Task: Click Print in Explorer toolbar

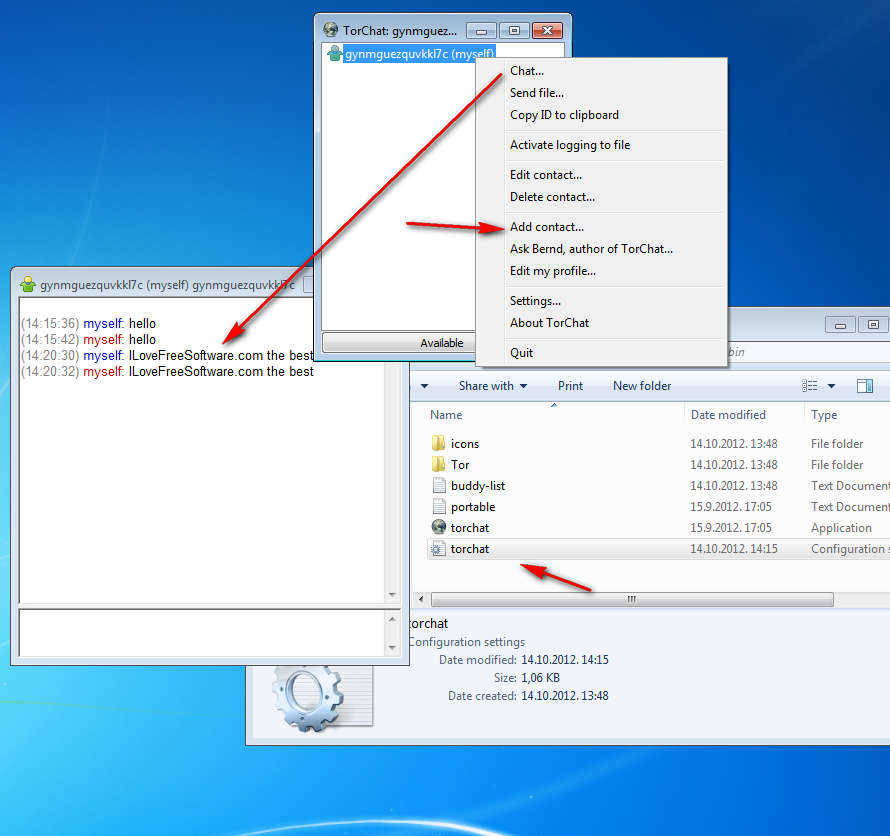Action: tap(570, 386)
